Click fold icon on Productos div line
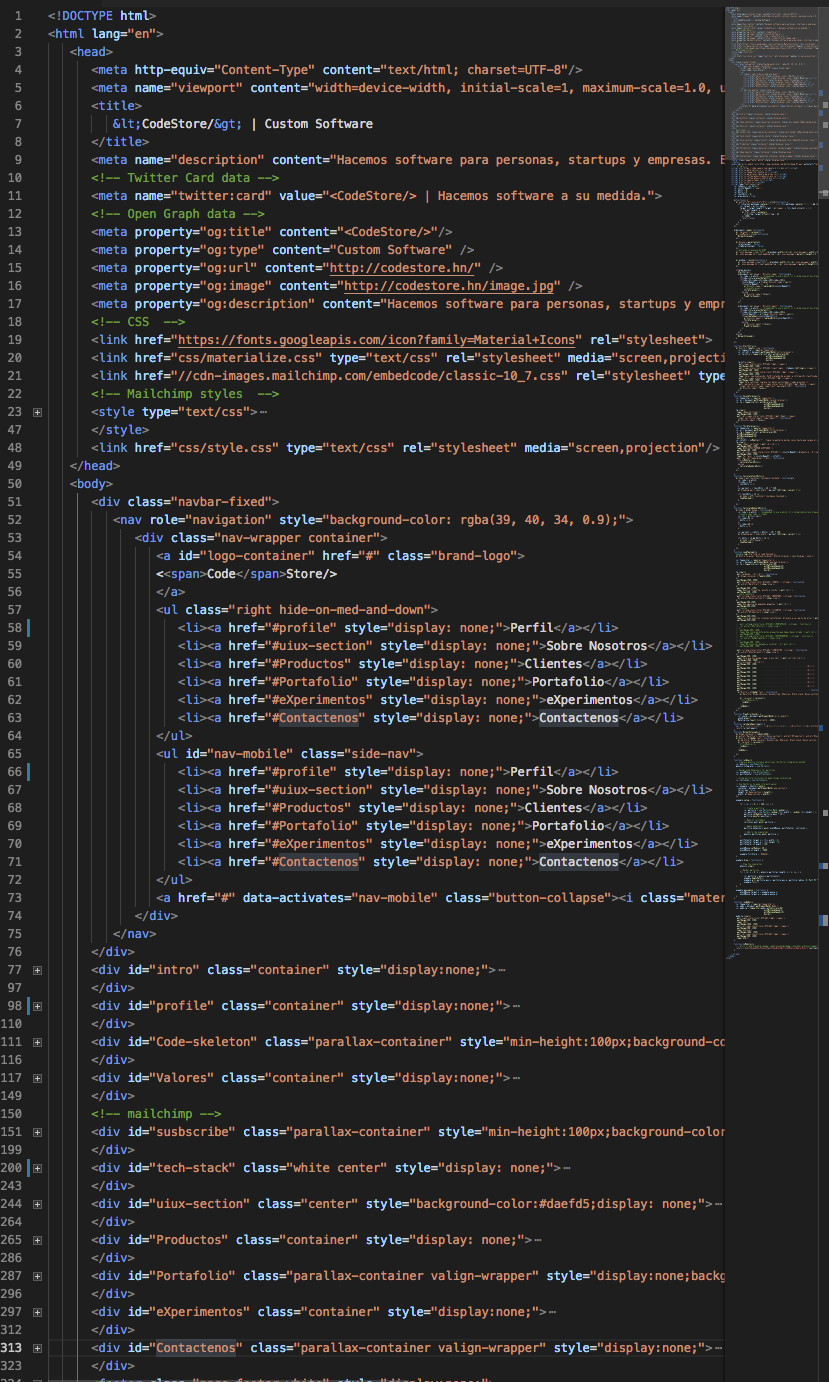Screen dimensions: 829x1382 pos(38,1240)
